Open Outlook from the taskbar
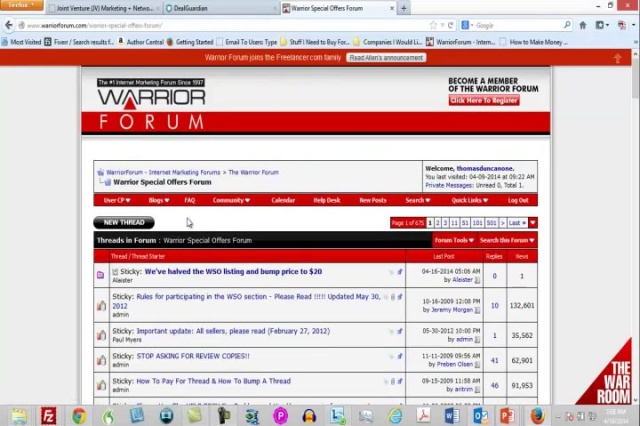 coord(480,416)
